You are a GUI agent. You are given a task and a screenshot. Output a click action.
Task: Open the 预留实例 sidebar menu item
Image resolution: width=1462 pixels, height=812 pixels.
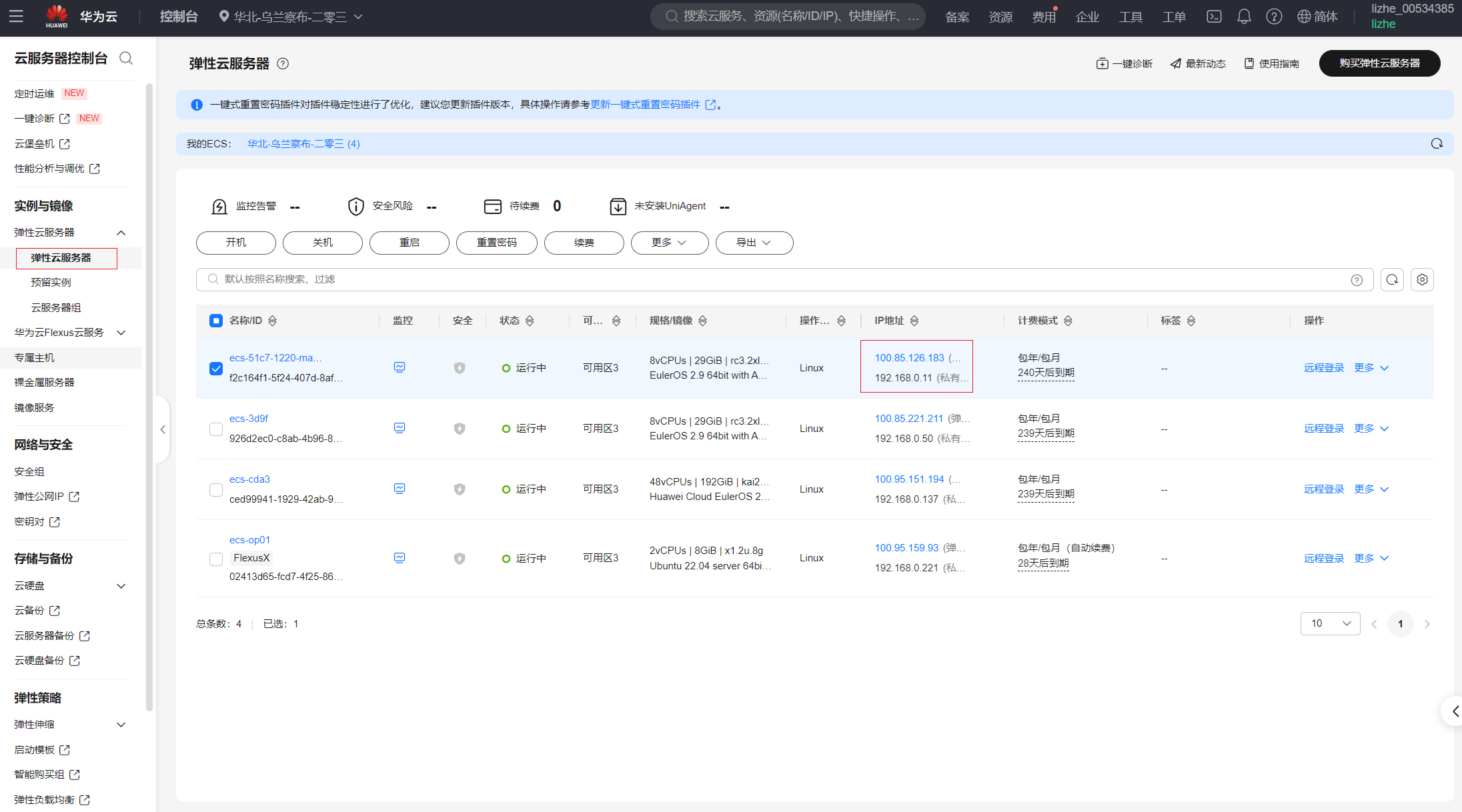pyautogui.click(x=51, y=283)
